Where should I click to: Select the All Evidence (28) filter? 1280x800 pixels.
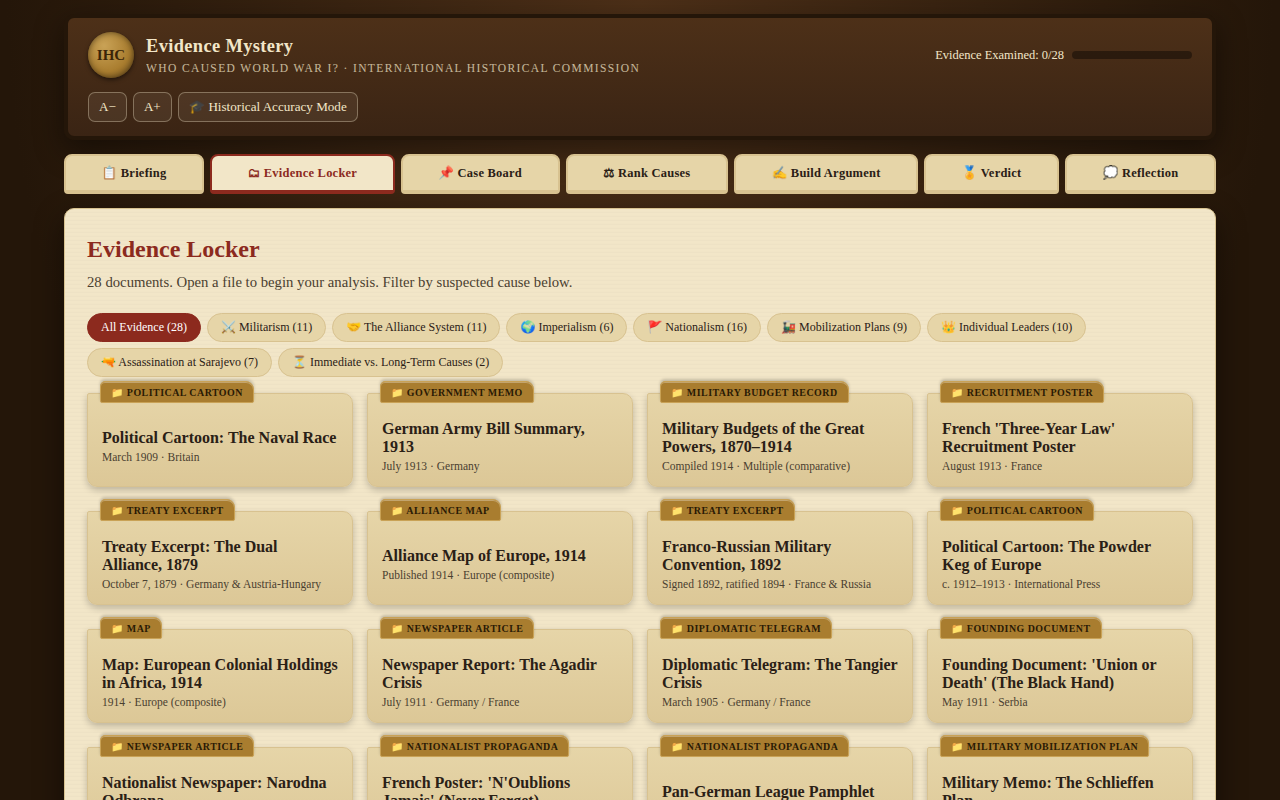click(144, 327)
